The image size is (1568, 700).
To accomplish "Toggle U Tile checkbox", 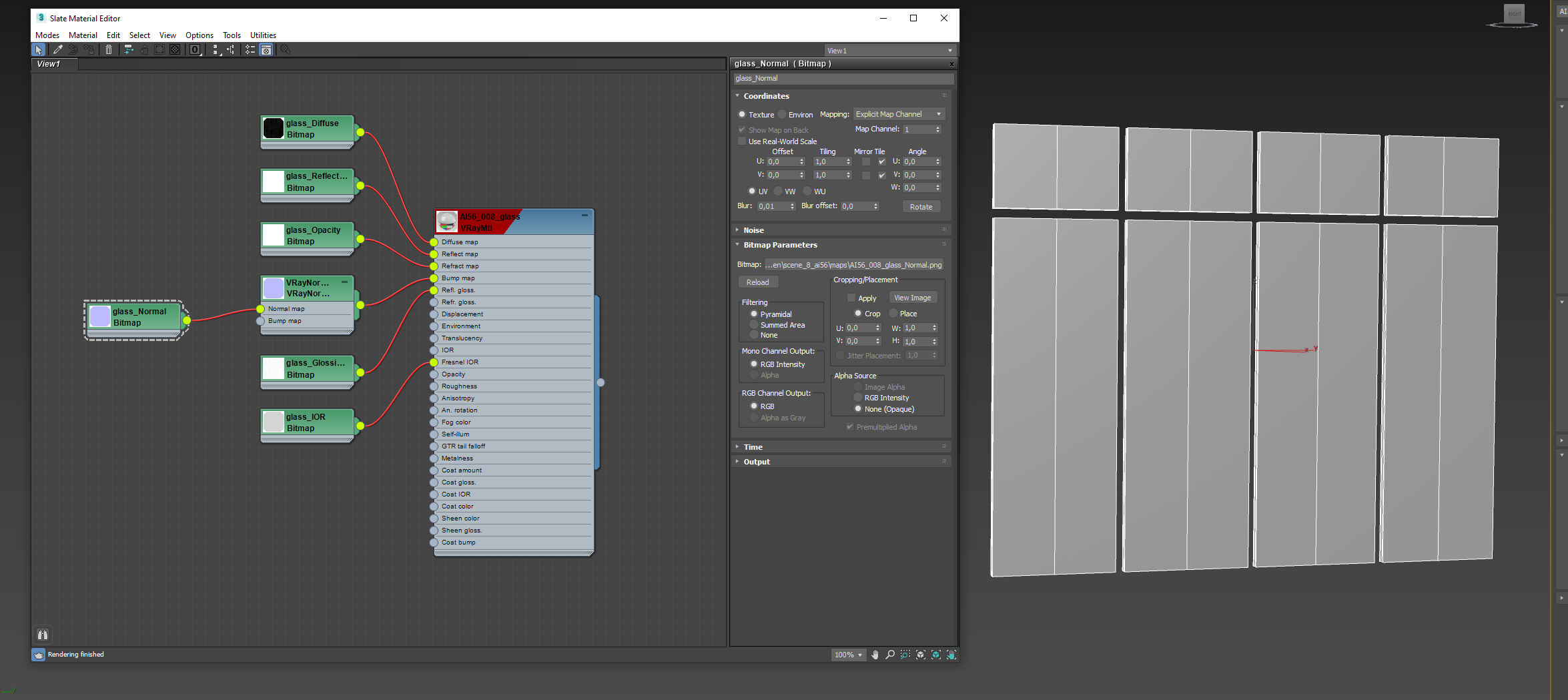I will point(882,161).
